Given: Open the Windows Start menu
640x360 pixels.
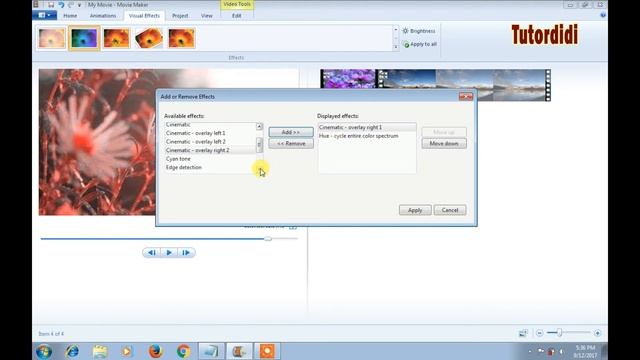Looking at the screenshot, I should [x=44, y=351].
